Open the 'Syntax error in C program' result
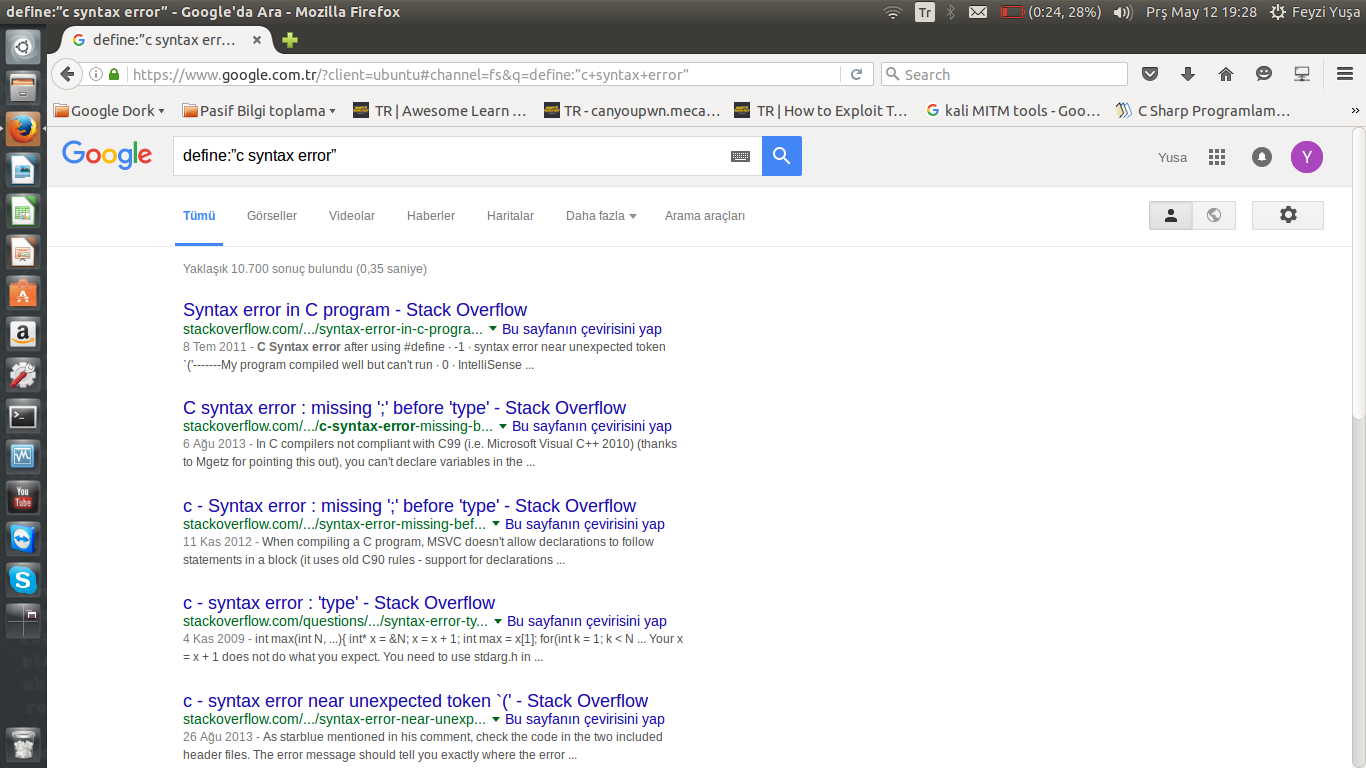 pyautogui.click(x=354, y=310)
